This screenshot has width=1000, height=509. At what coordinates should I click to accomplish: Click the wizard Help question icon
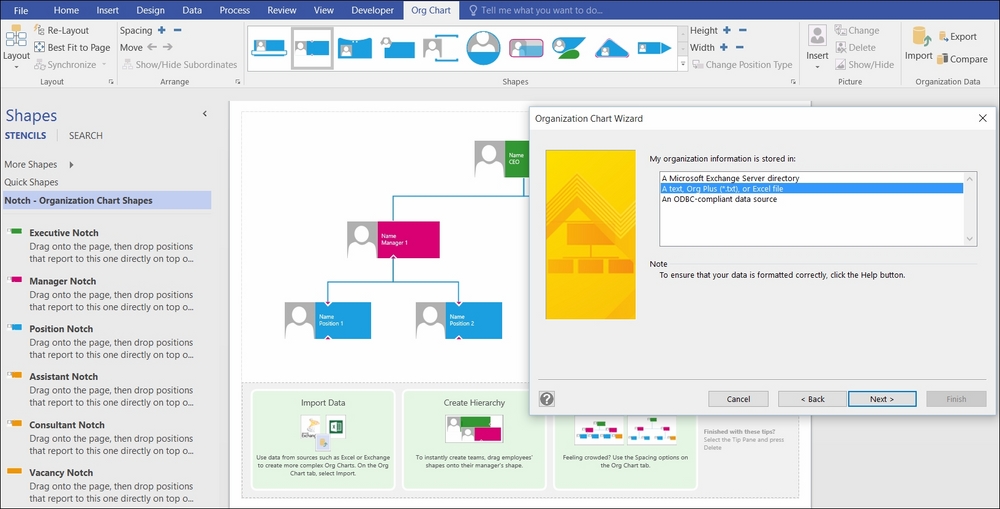[547, 399]
